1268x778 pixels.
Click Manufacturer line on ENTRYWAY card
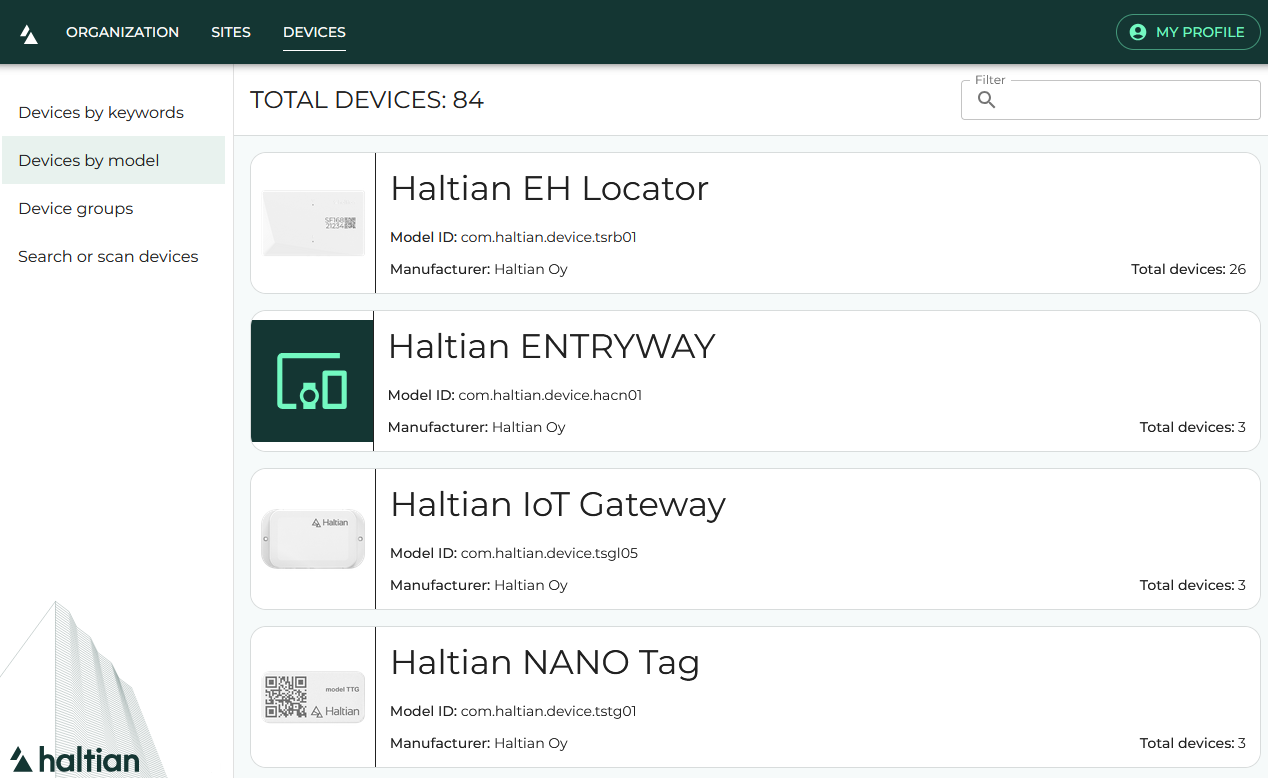pyautogui.click(x=477, y=427)
